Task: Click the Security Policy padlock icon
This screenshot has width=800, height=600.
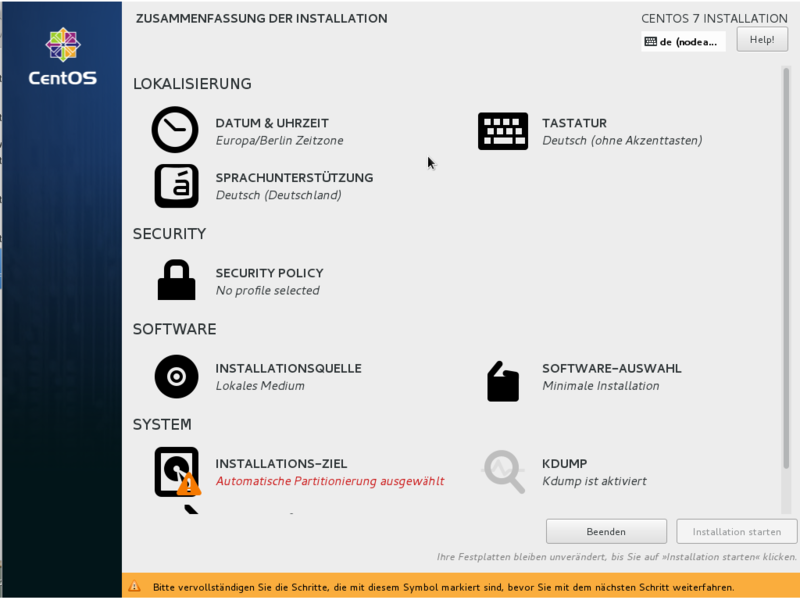Action: [x=176, y=280]
